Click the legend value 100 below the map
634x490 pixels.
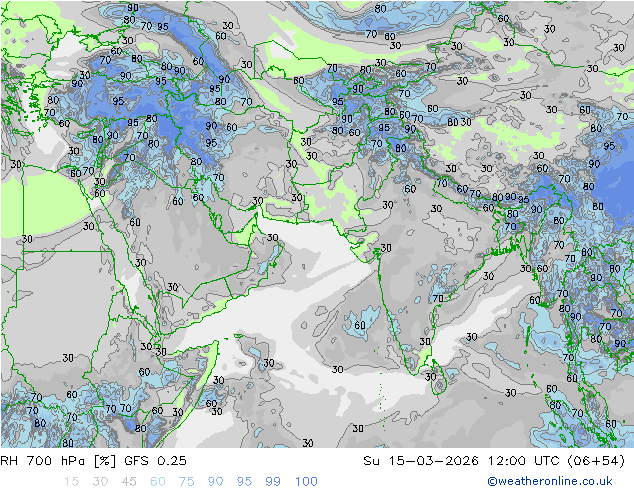pyautogui.click(x=306, y=481)
